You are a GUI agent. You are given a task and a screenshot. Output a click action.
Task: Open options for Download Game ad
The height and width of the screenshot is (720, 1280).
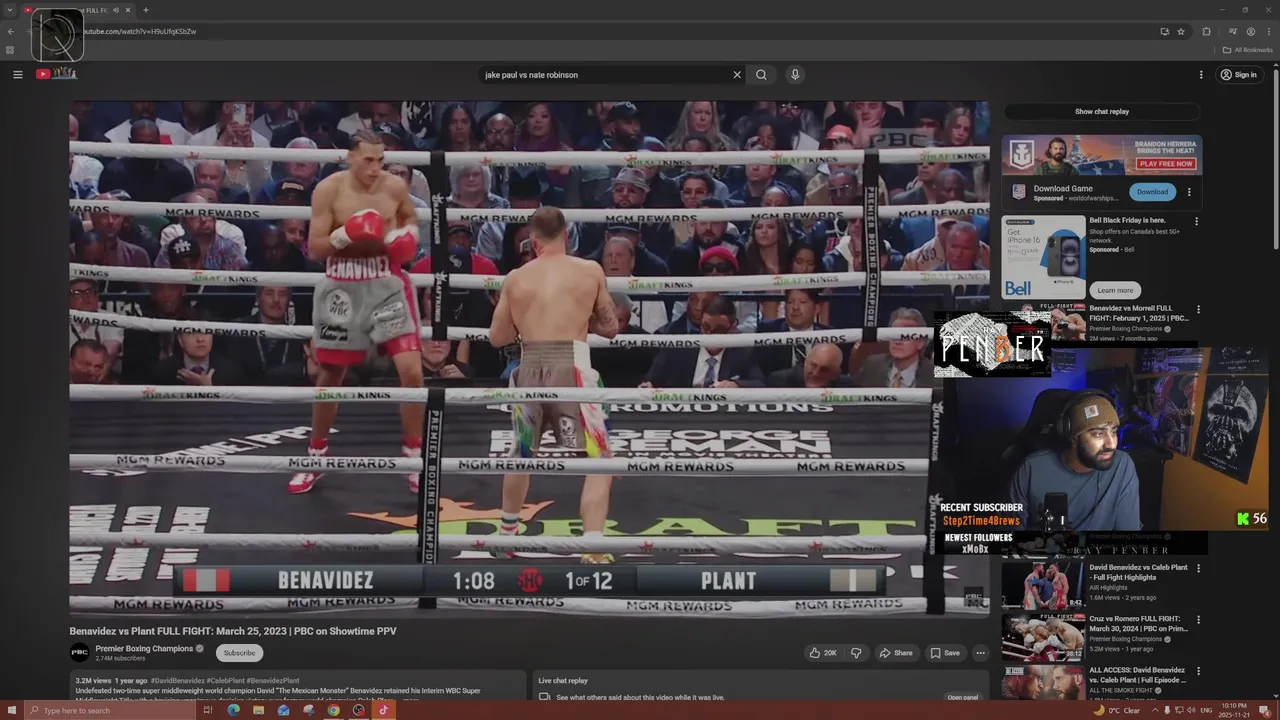click(x=1189, y=192)
